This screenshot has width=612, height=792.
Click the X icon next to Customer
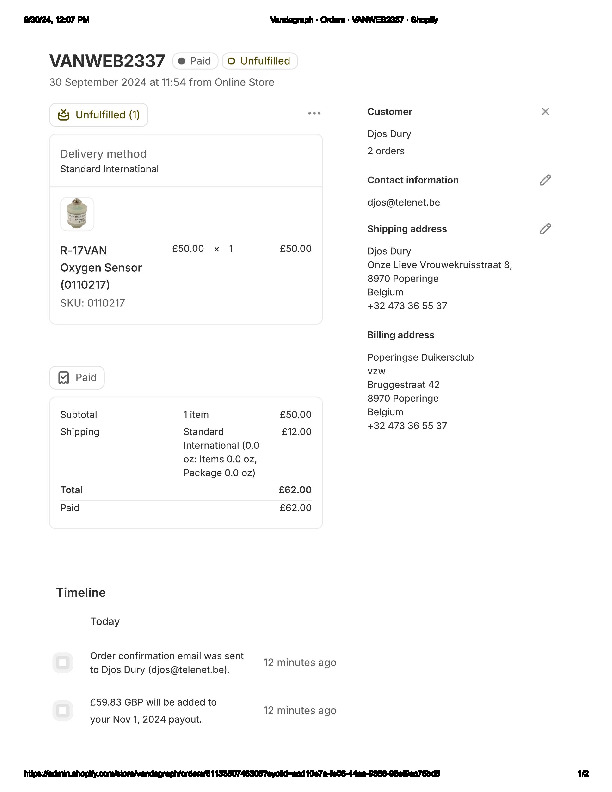545,112
